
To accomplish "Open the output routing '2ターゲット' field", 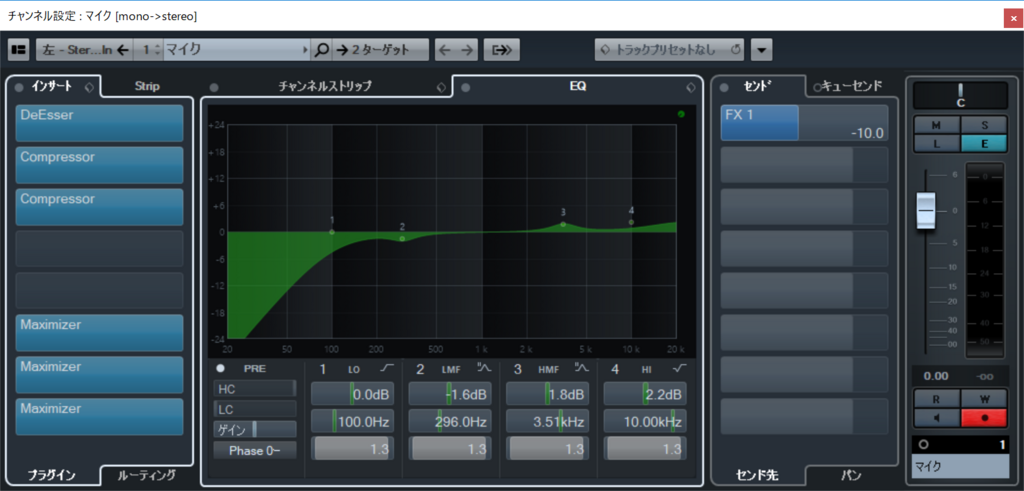I will (x=380, y=50).
